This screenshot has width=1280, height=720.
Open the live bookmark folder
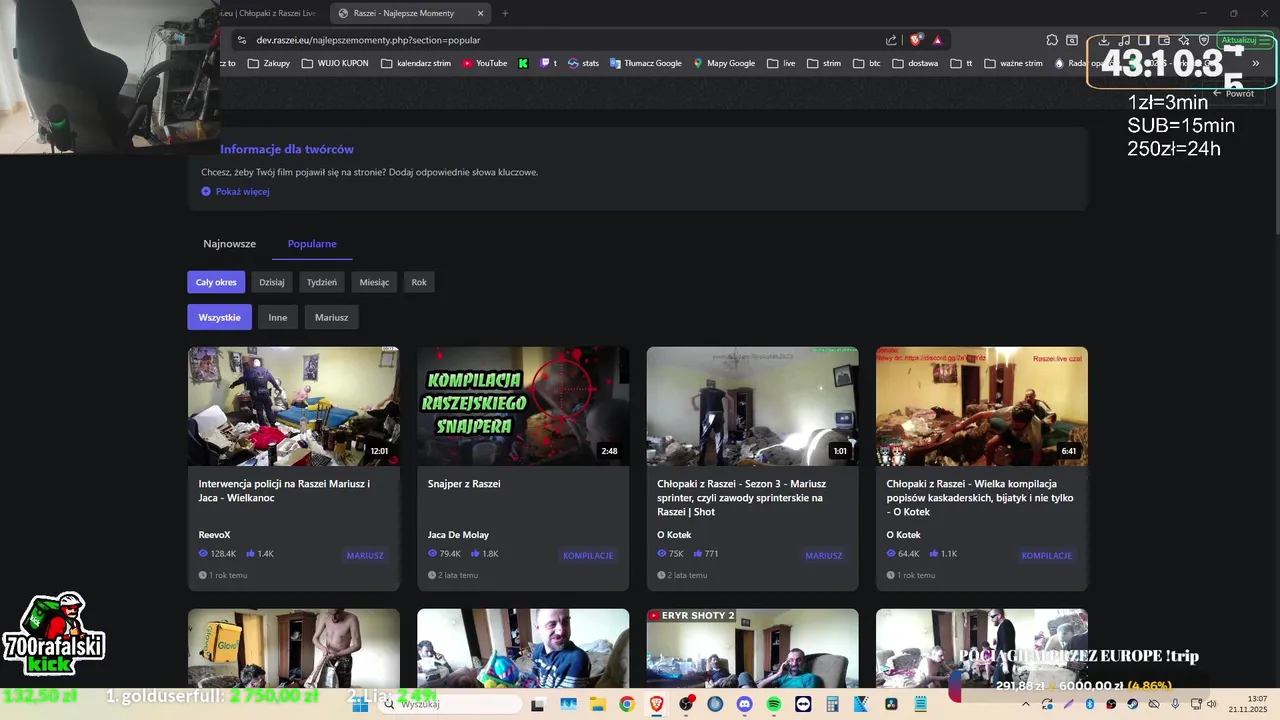point(781,63)
